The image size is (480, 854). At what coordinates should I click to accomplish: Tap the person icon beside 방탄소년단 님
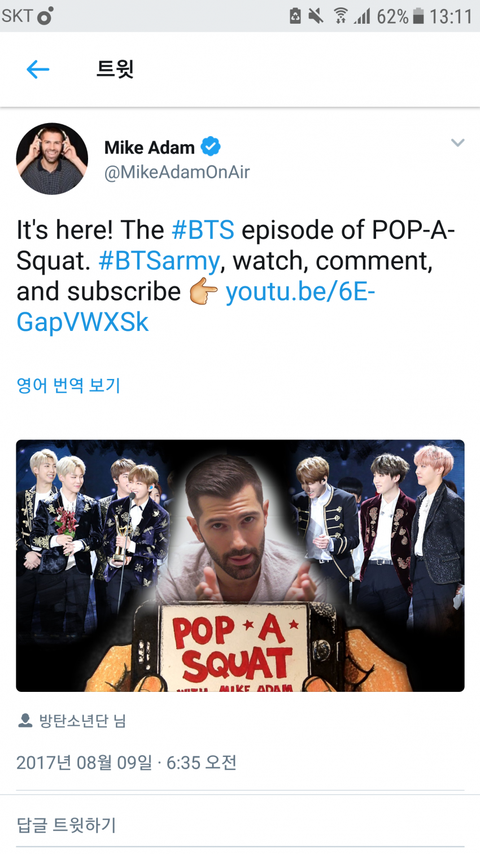point(25,721)
